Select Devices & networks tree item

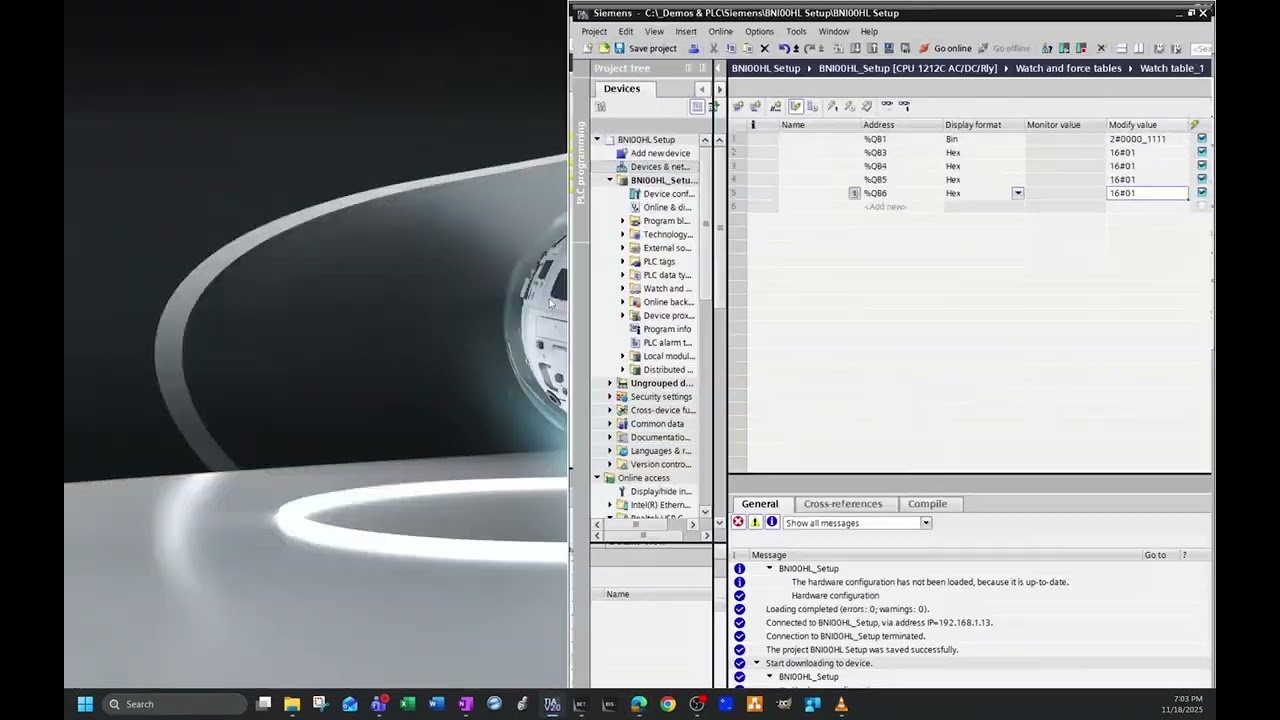(x=660, y=167)
